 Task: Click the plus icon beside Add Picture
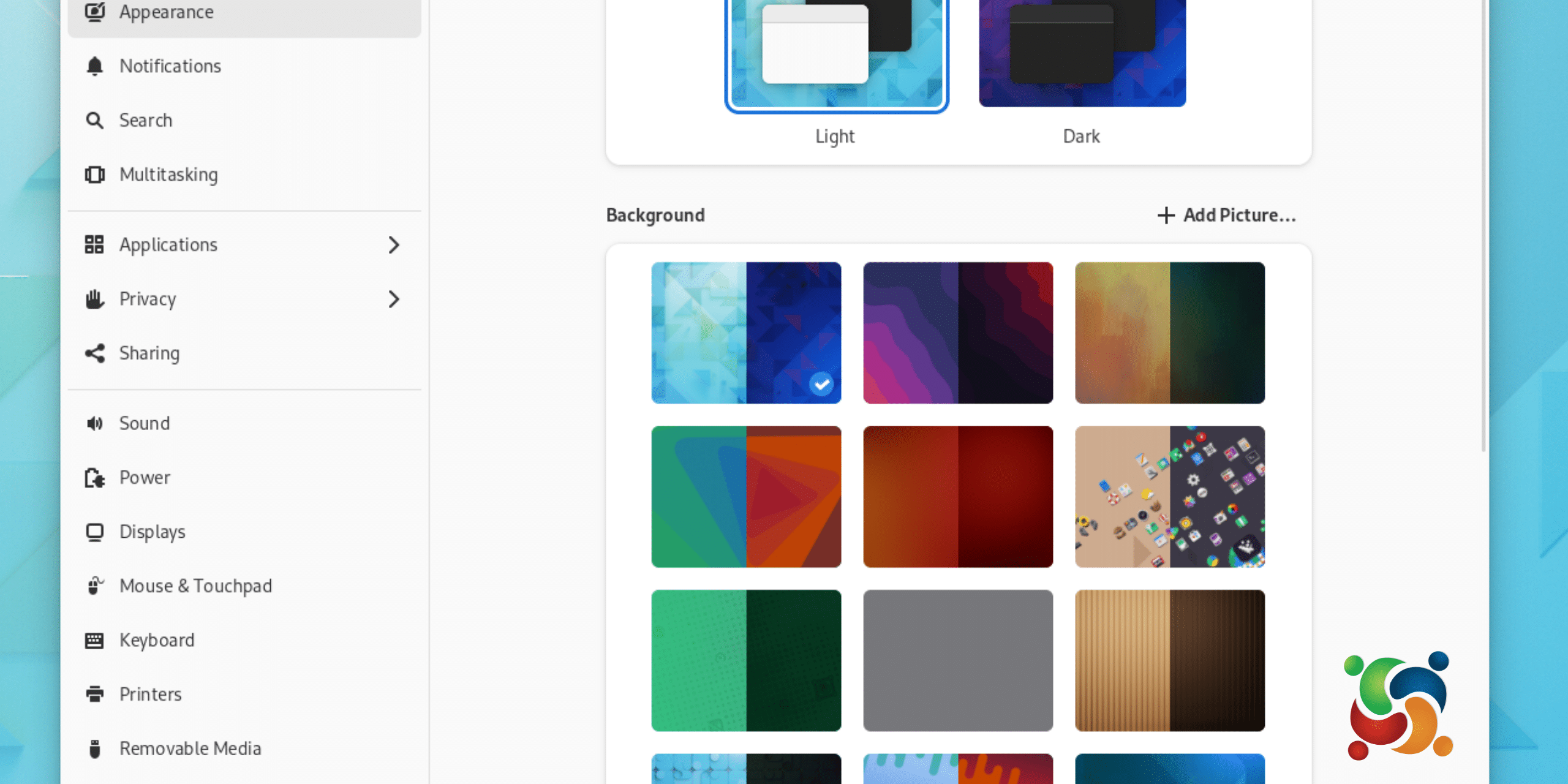tap(1166, 215)
